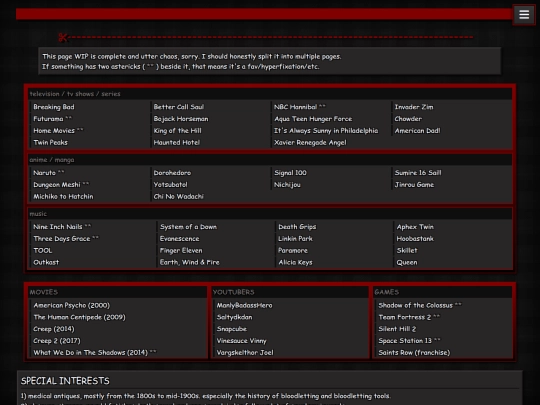The width and height of the screenshot is (540, 405).
Task: Select The Human Centipede (2009) entry
Action: coord(80,317)
